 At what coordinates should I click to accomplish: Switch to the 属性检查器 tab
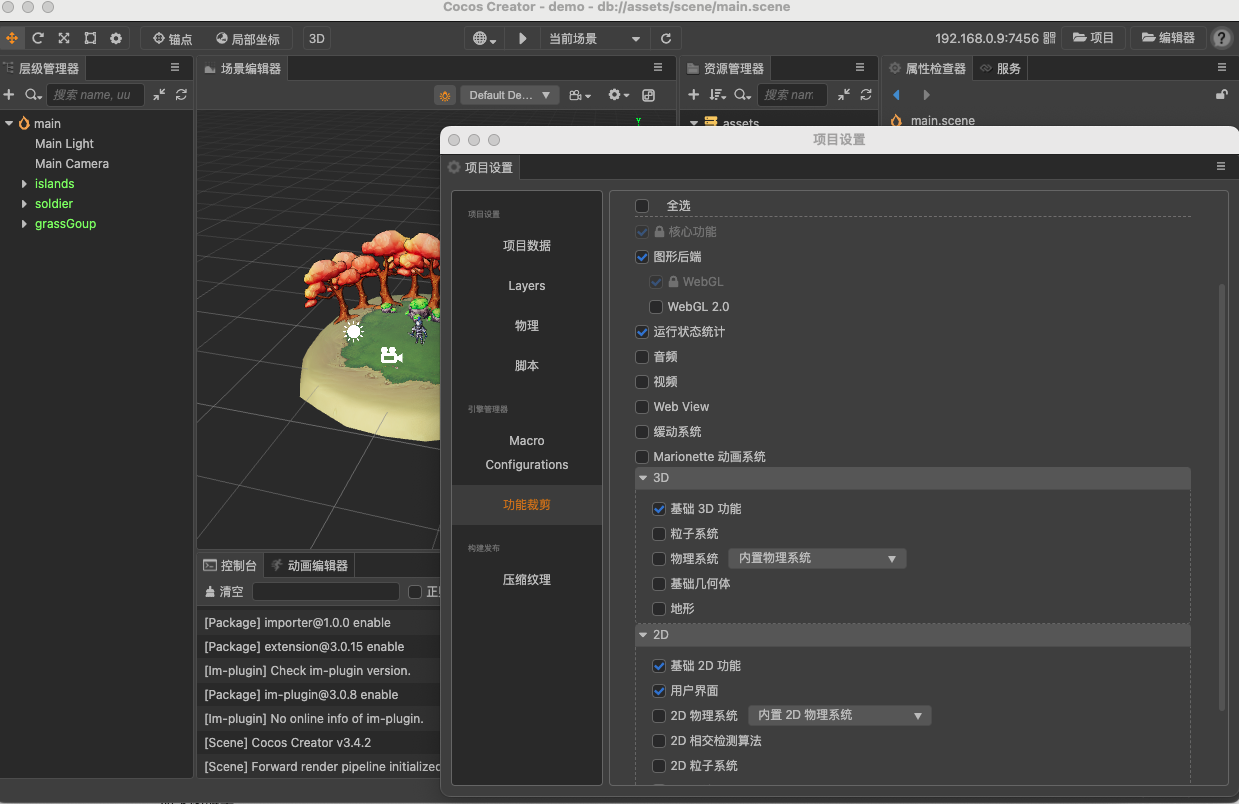(x=928, y=68)
